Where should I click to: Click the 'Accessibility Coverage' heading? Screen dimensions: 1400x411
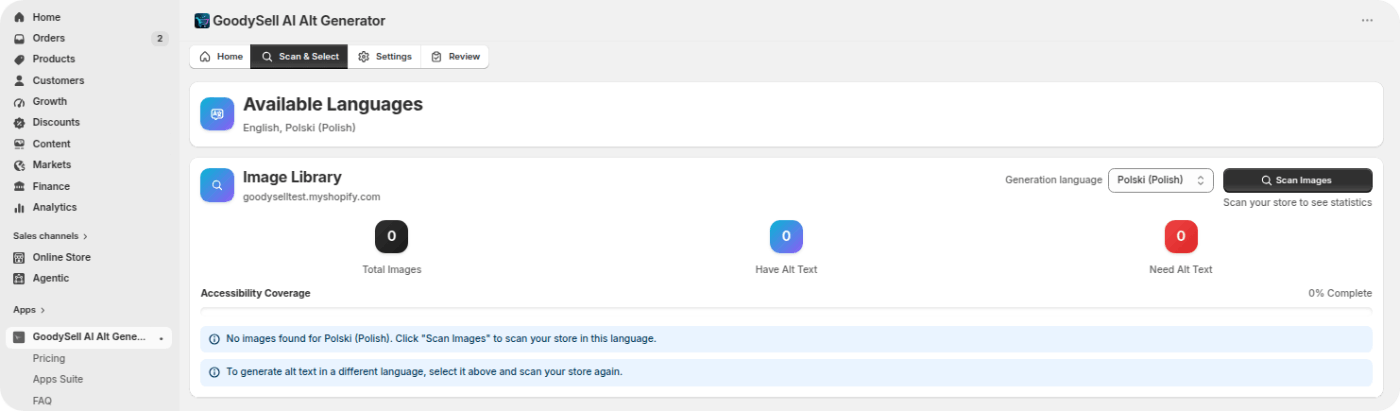pos(255,293)
